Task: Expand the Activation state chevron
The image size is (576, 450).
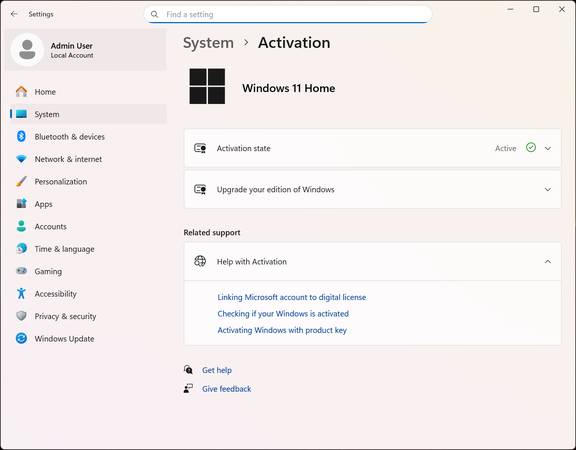Action: point(548,148)
